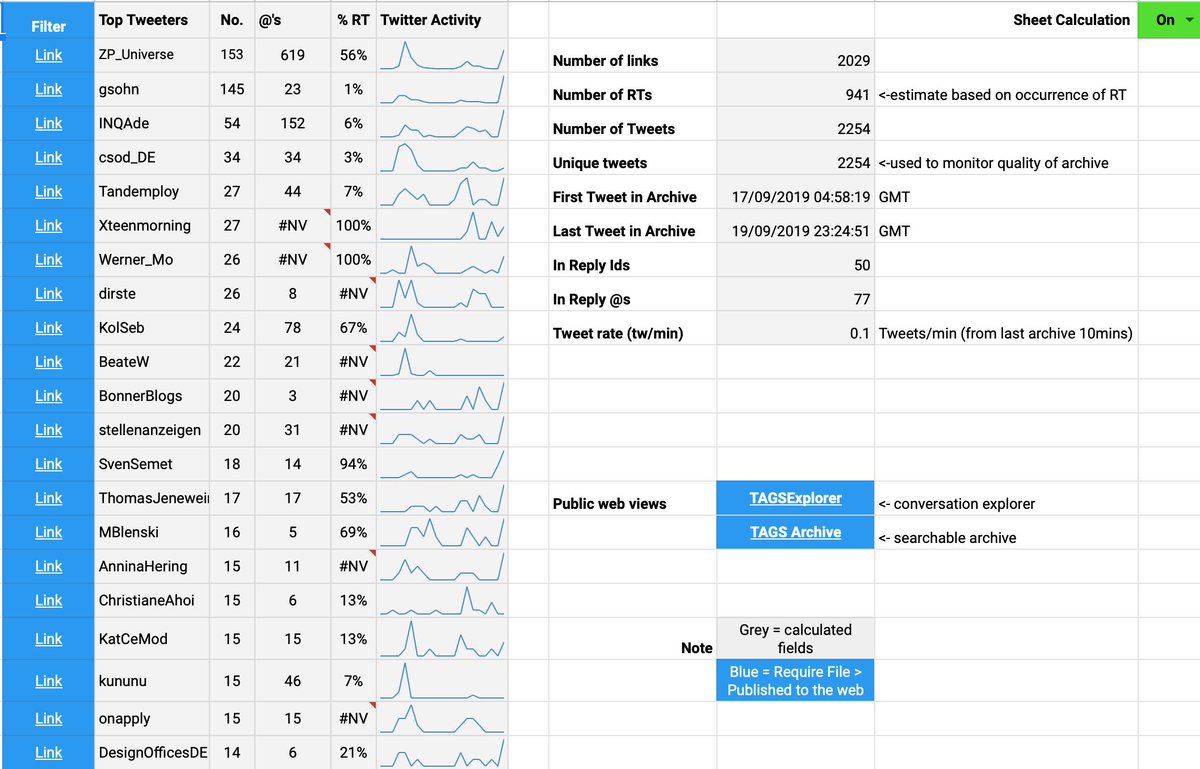This screenshot has height=769, width=1200.
Task: Select the DesignOfficesDE 21% RT cell
Action: pyautogui.click(x=353, y=752)
